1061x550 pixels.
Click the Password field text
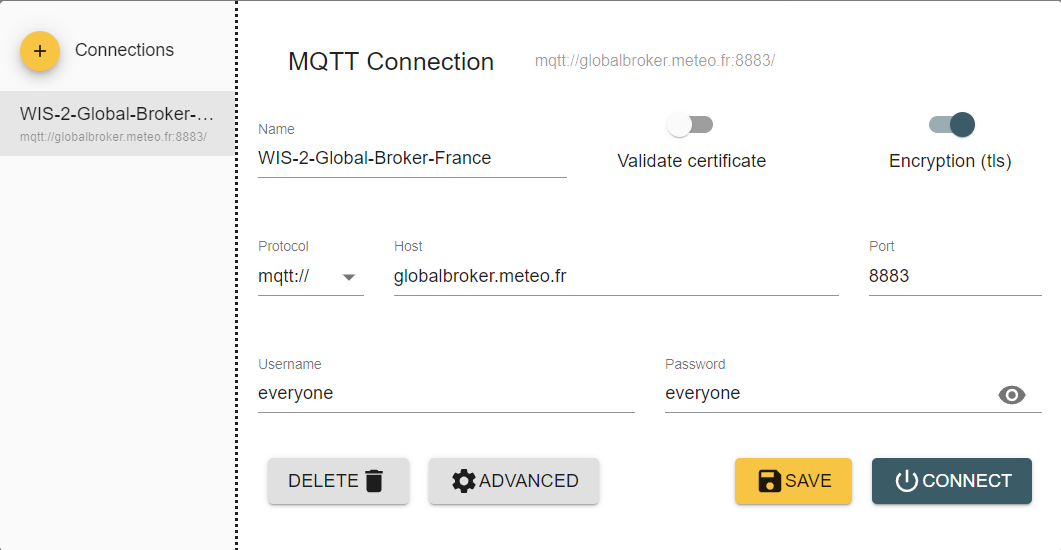(x=702, y=394)
